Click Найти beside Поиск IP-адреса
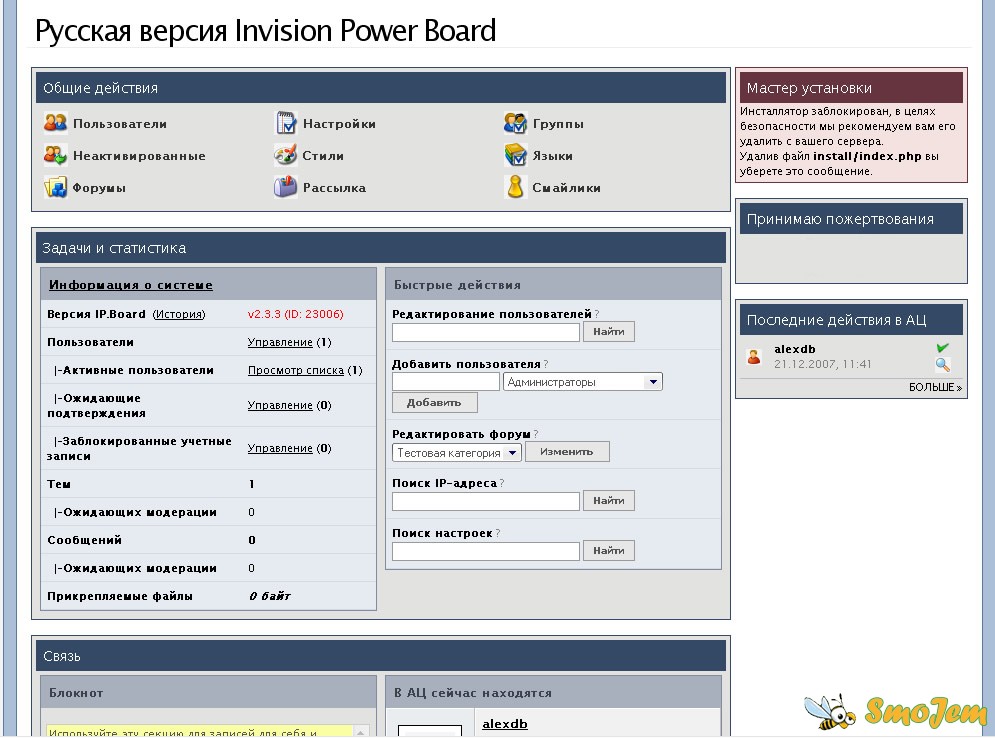 pos(609,501)
